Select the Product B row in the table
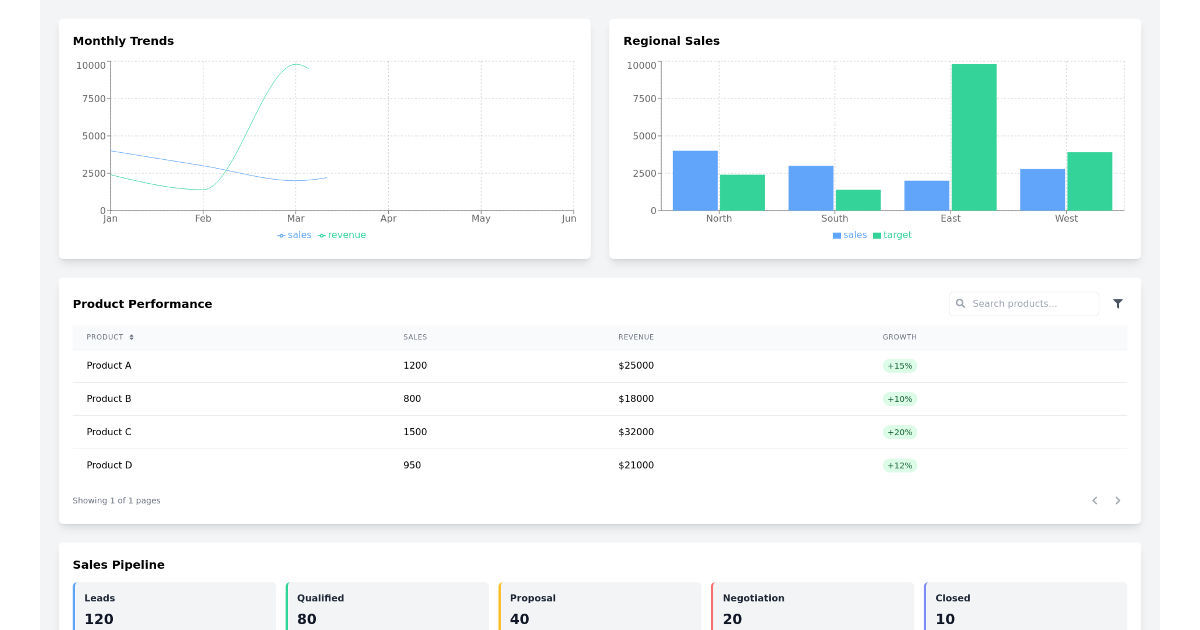Screen dimensions: 1200x630 pos(400,398)
